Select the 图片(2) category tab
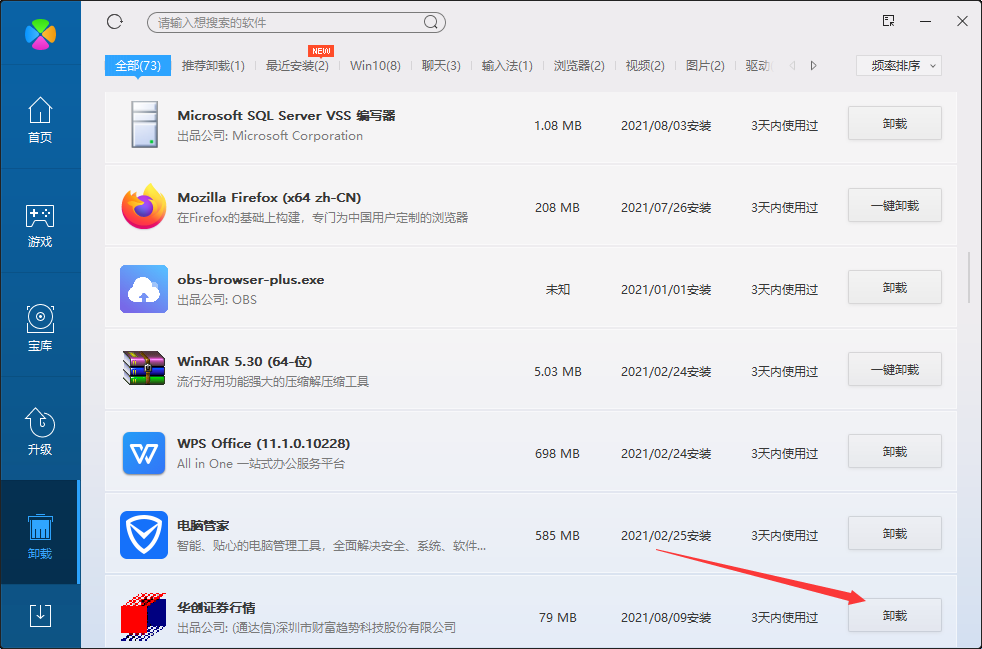Image resolution: width=982 pixels, height=649 pixels. [705, 66]
